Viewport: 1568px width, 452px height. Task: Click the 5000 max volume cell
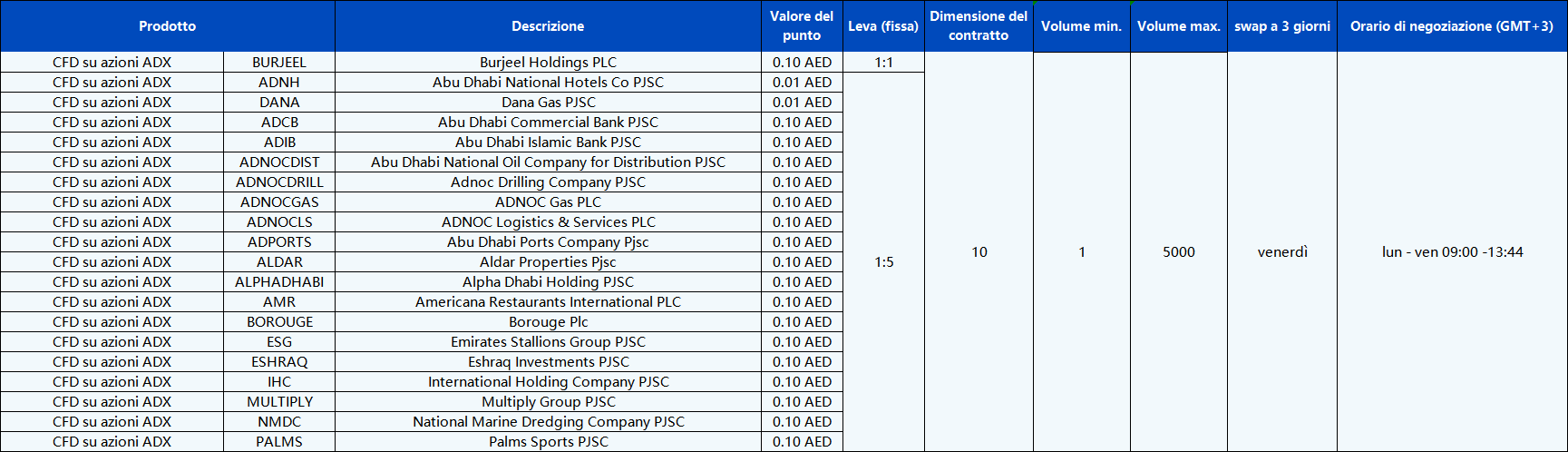[1179, 252]
